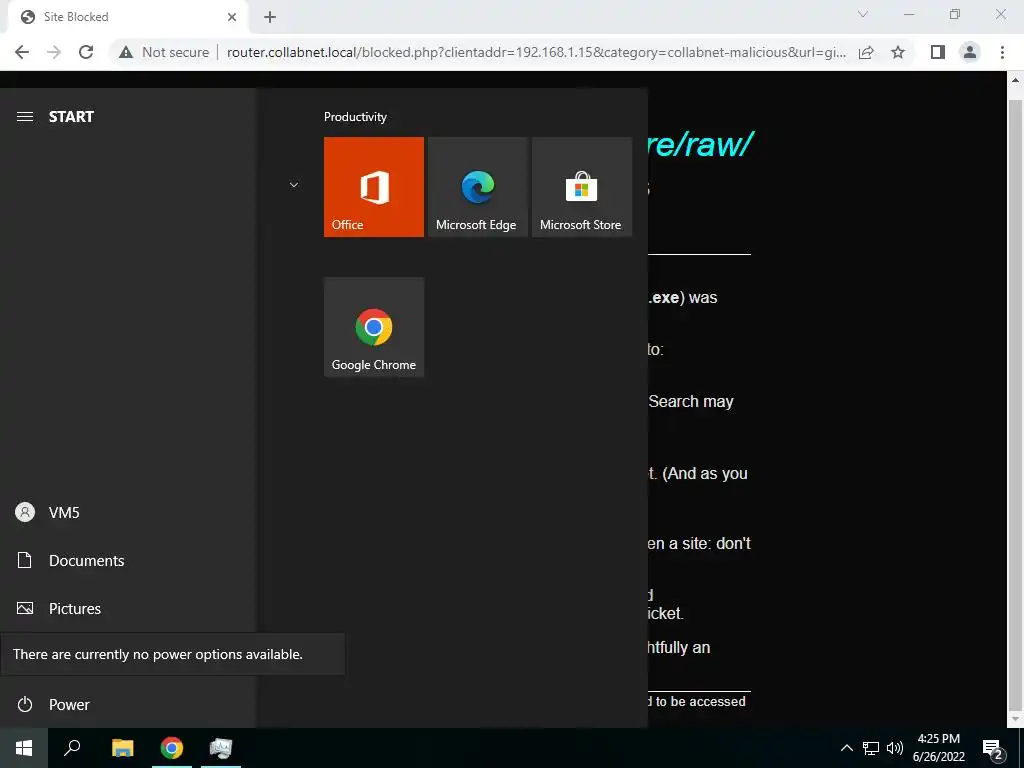Screen dimensions: 1024x768
Task: Click the Share this page icon
Action: click(x=866, y=52)
